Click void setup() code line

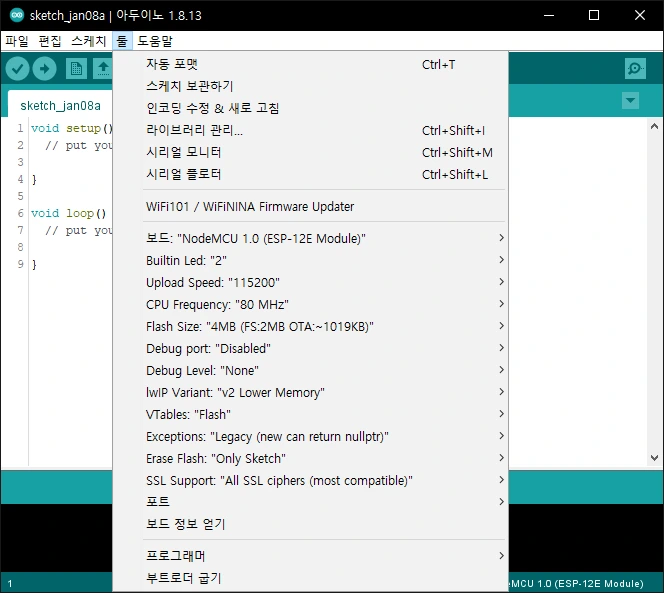(x=71, y=128)
